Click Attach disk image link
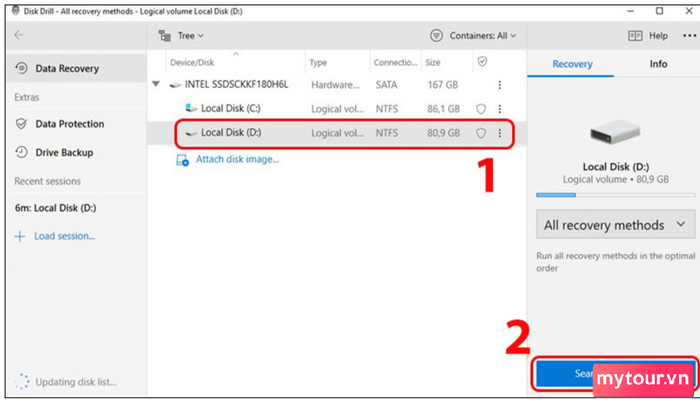Viewport: 700px width, 405px height. [x=237, y=159]
